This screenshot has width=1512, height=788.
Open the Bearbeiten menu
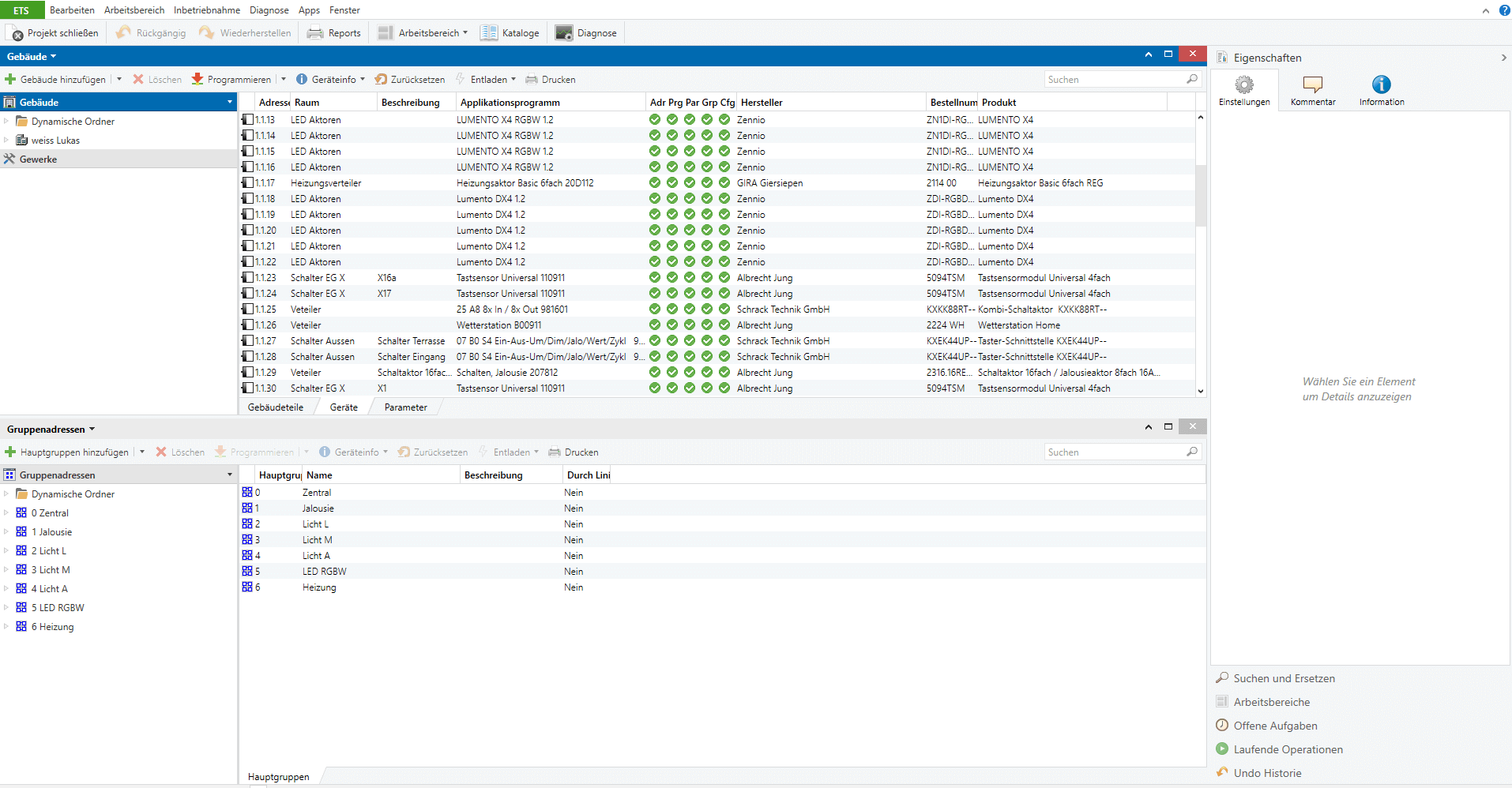72,10
